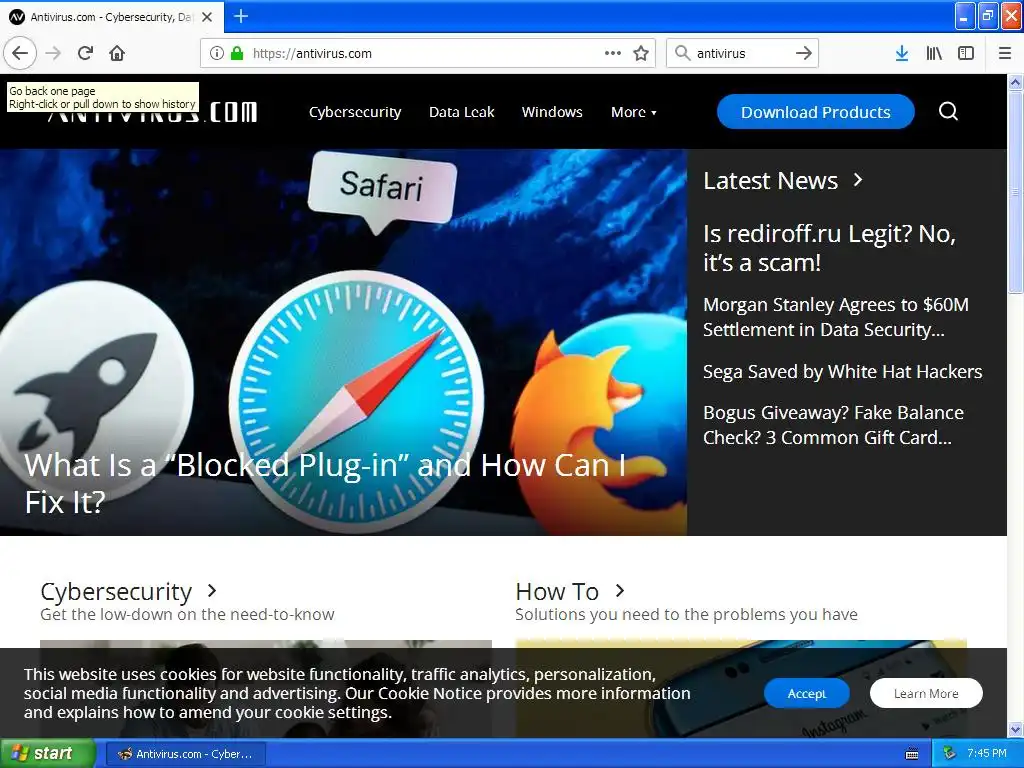Click the green secure connection padlock

click(236, 53)
